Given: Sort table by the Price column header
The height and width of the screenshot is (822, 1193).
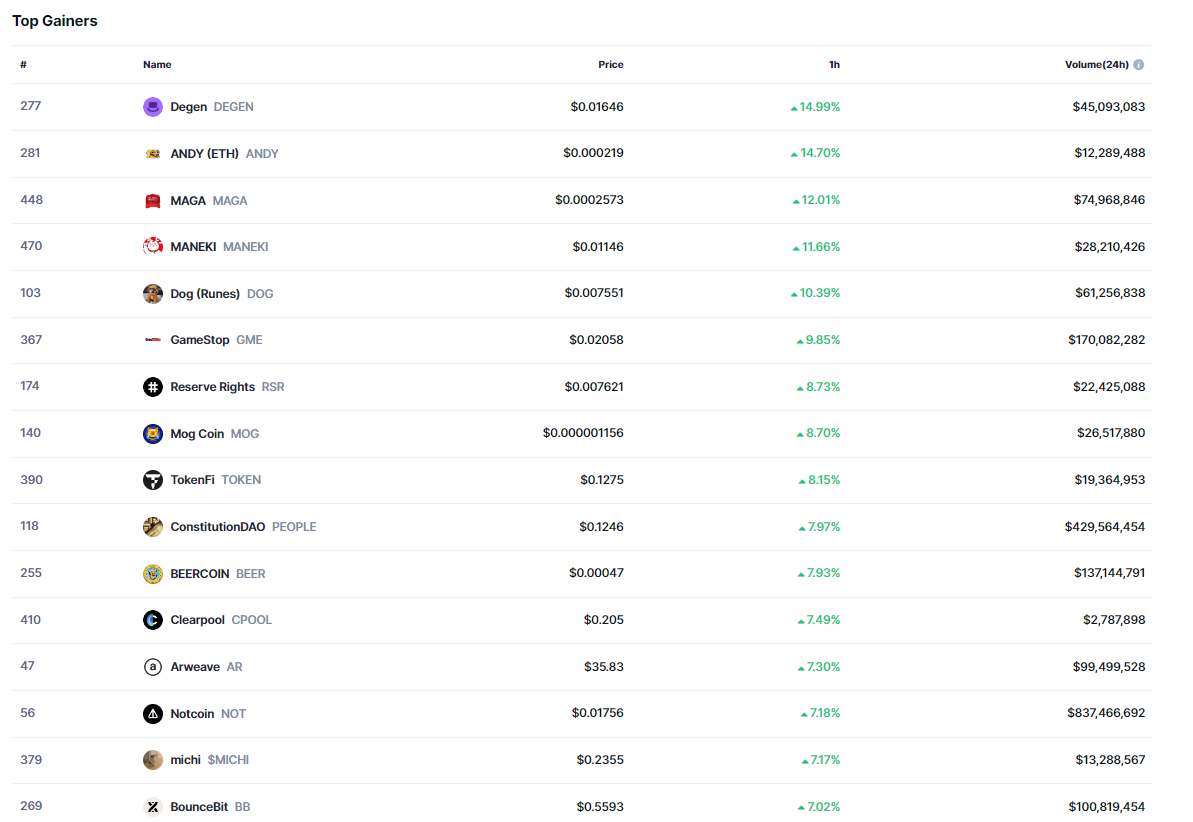Looking at the screenshot, I should click(x=611, y=65).
